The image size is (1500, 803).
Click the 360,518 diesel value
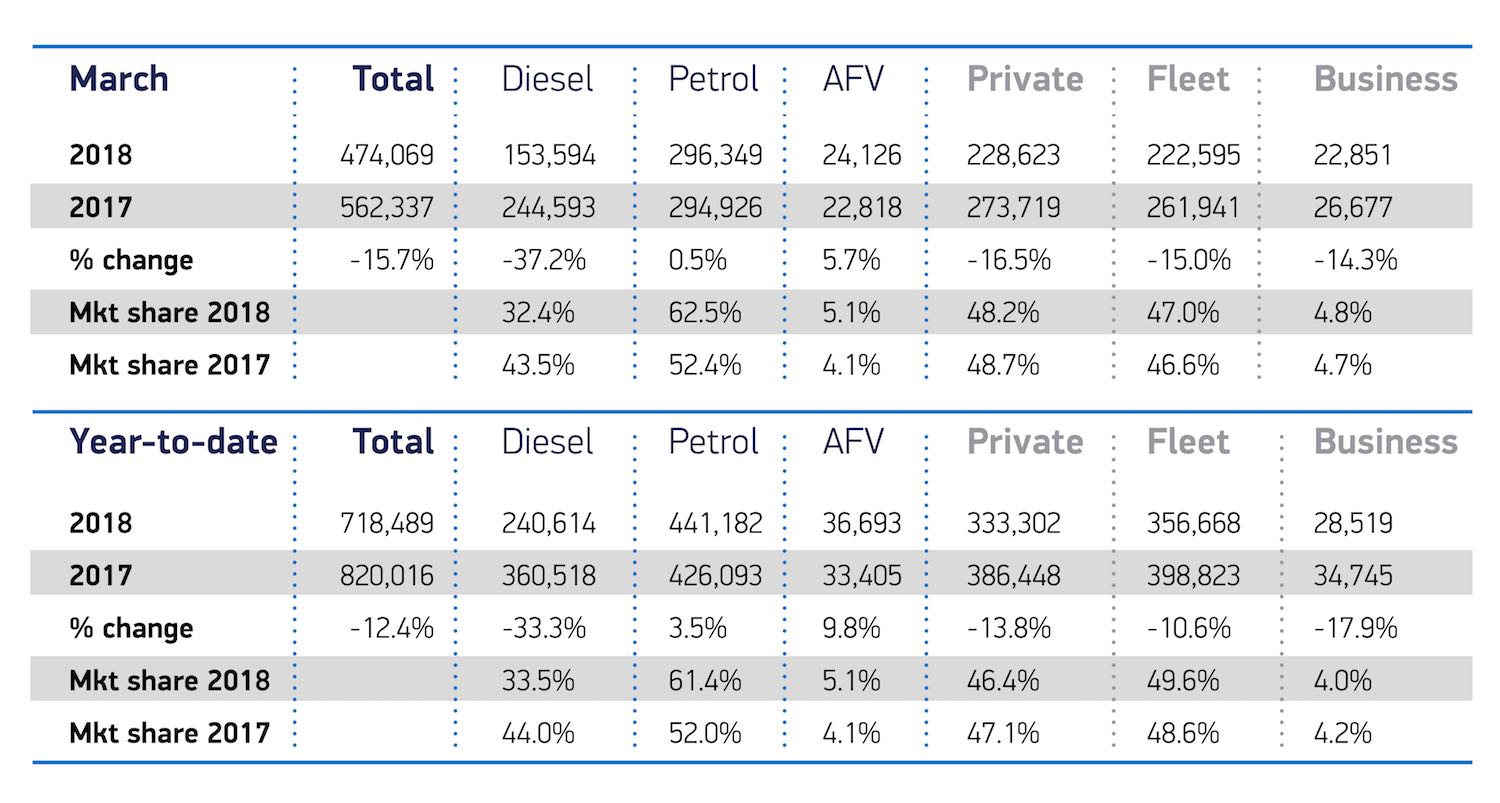(x=548, y=576)
